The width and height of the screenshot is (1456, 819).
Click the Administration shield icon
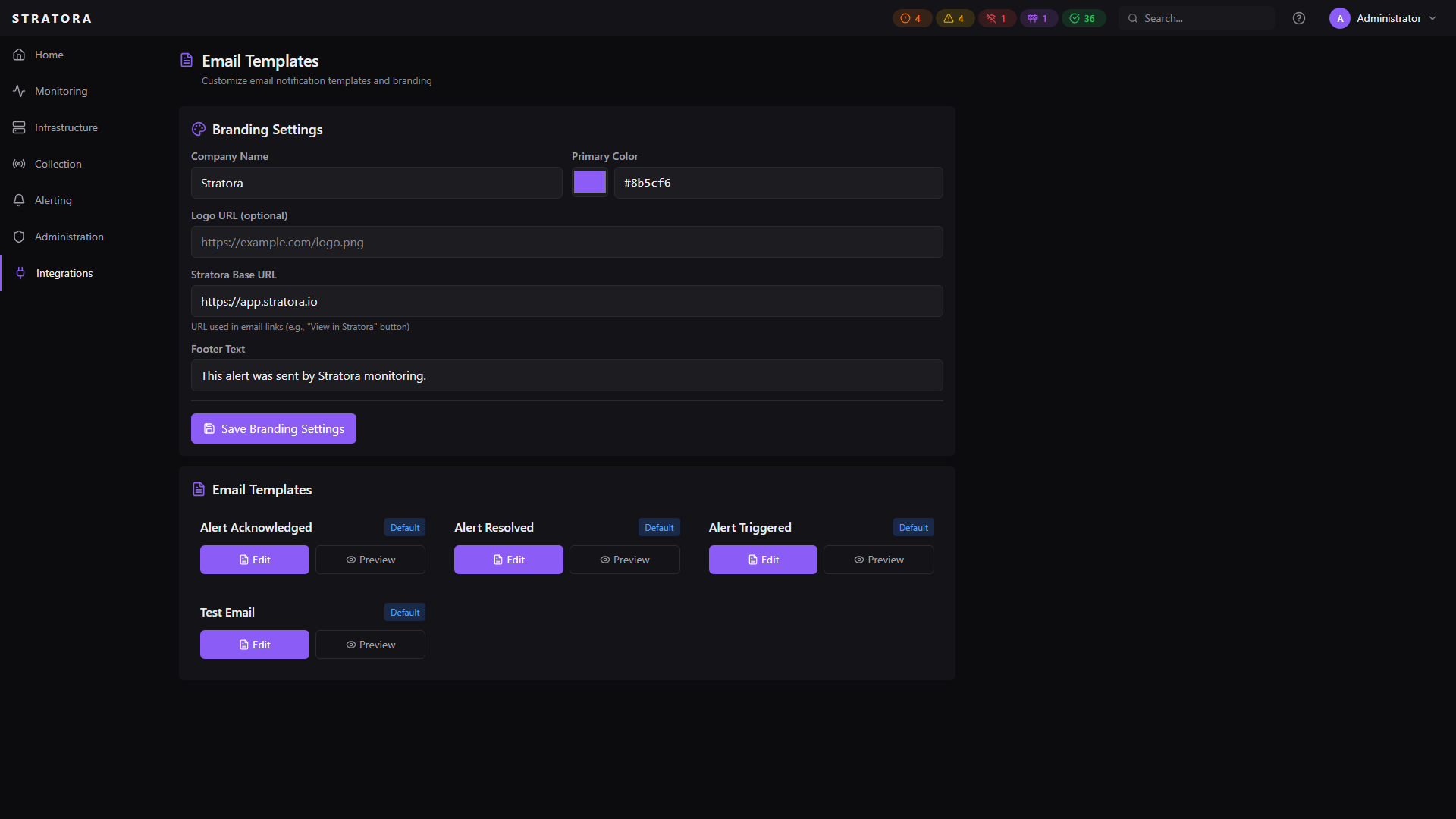pos(19,237)
